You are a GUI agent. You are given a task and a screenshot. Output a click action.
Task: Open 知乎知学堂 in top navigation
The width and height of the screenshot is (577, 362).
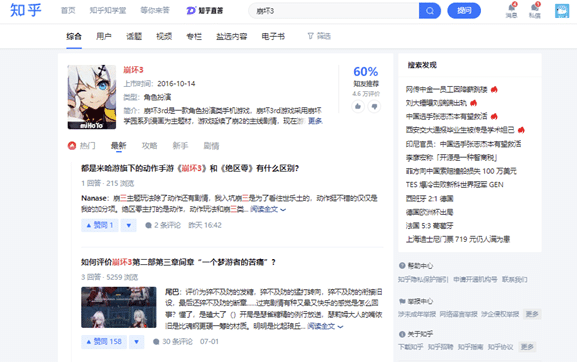click(x=108, y=10)
